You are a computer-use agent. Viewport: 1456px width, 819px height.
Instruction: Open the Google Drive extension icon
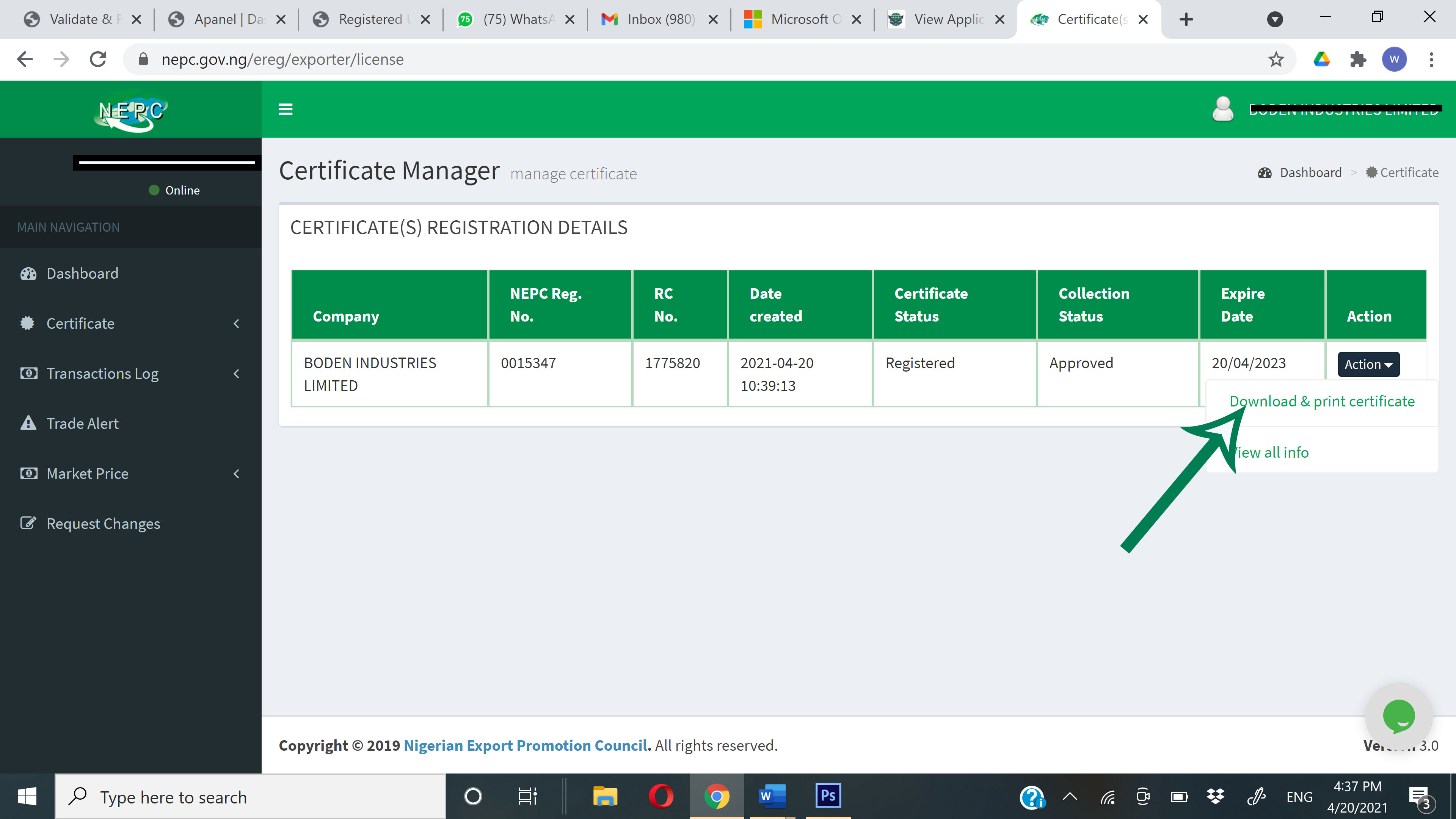[x=1321, y=60]
